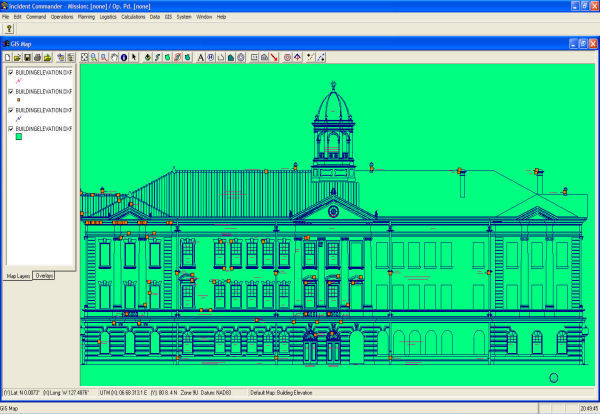Select the Zoom In magnifier tool
The width and height of the screenshot is (600, 414).
pyautogui.click(x=94, y=57)
